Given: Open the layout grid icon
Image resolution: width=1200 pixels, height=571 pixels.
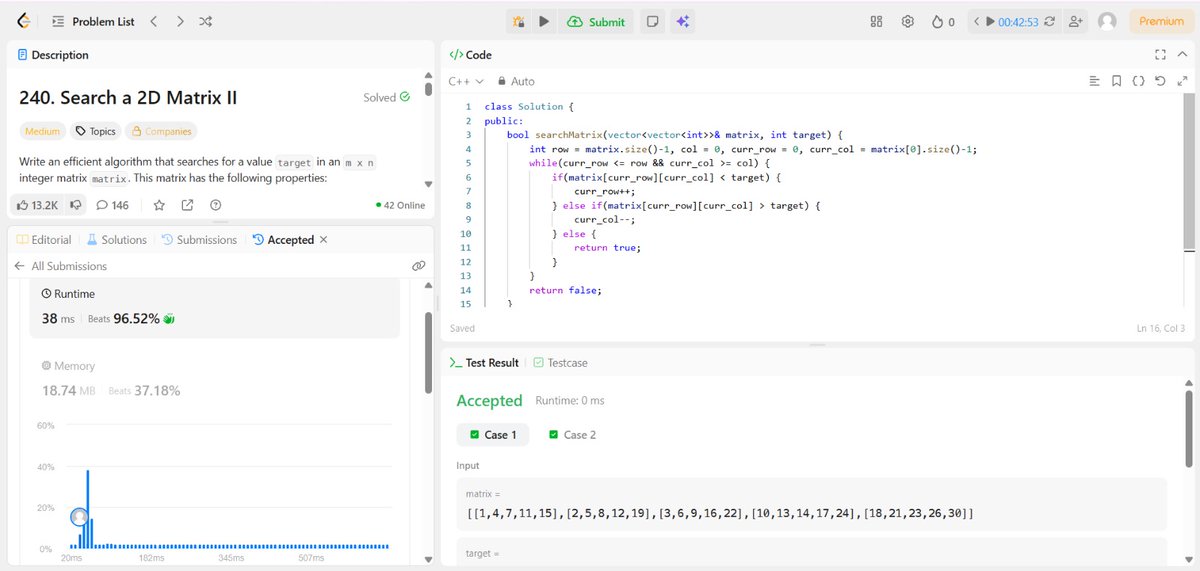Looking at the screenshot, I should click(877, 21).
